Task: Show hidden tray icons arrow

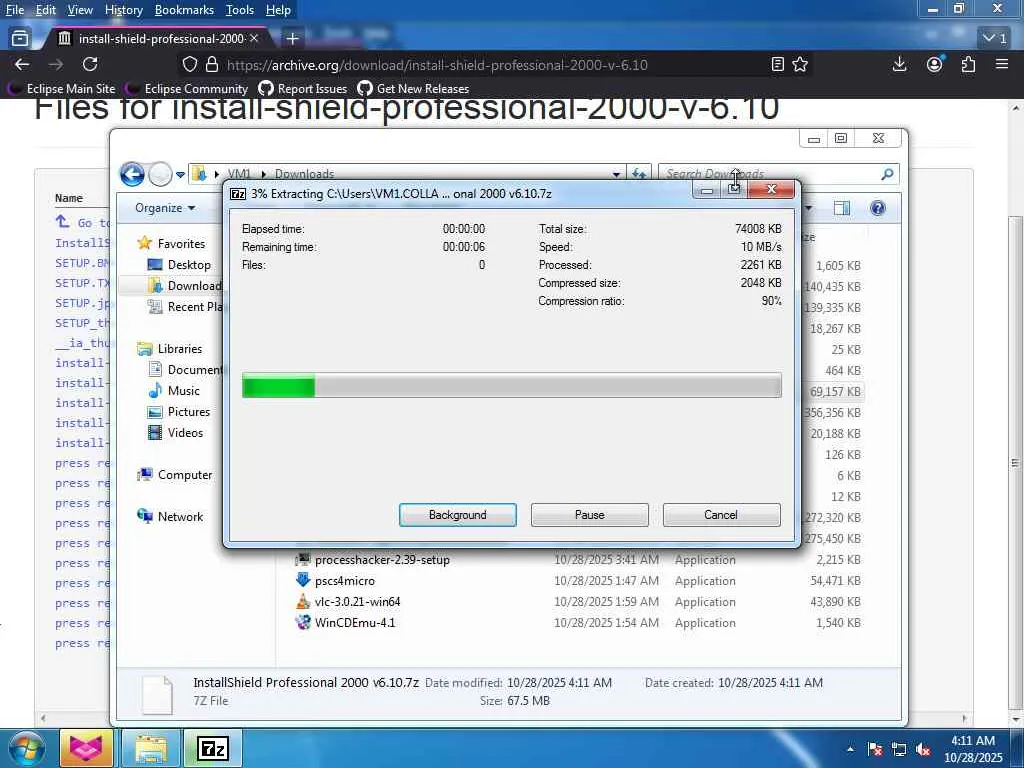Action: [850, 749]
